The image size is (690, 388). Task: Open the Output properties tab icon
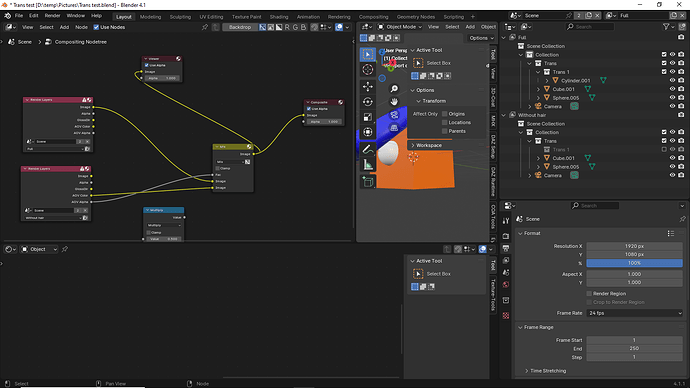click(506, 248)
